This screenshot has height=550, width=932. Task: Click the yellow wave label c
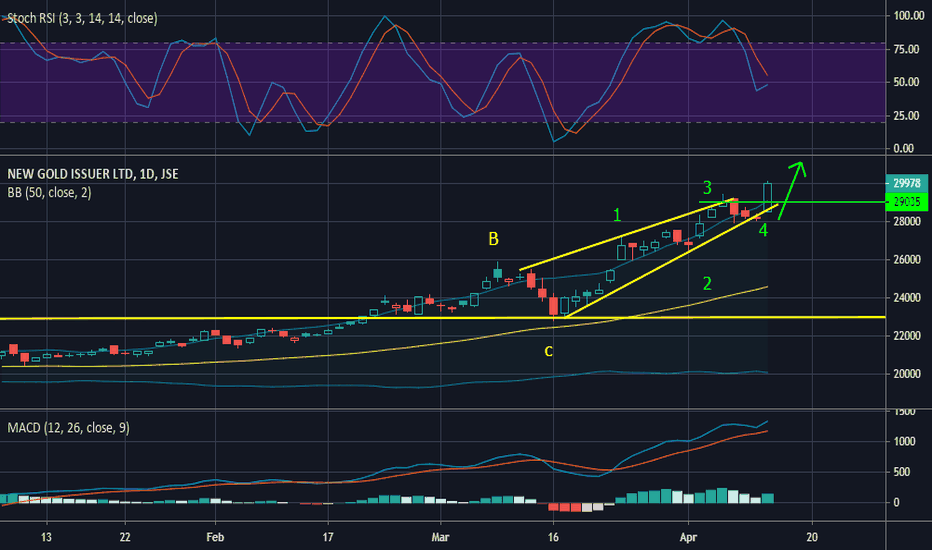(548, 351)
